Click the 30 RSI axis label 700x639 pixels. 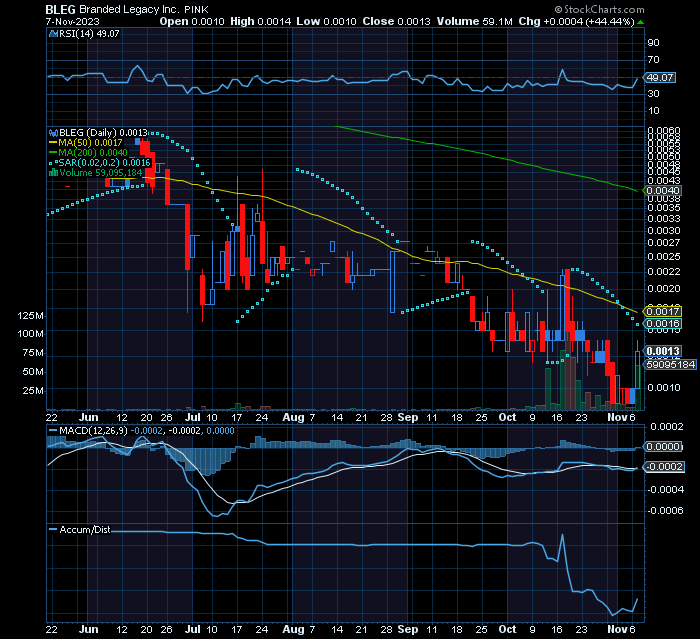point(653,93)
